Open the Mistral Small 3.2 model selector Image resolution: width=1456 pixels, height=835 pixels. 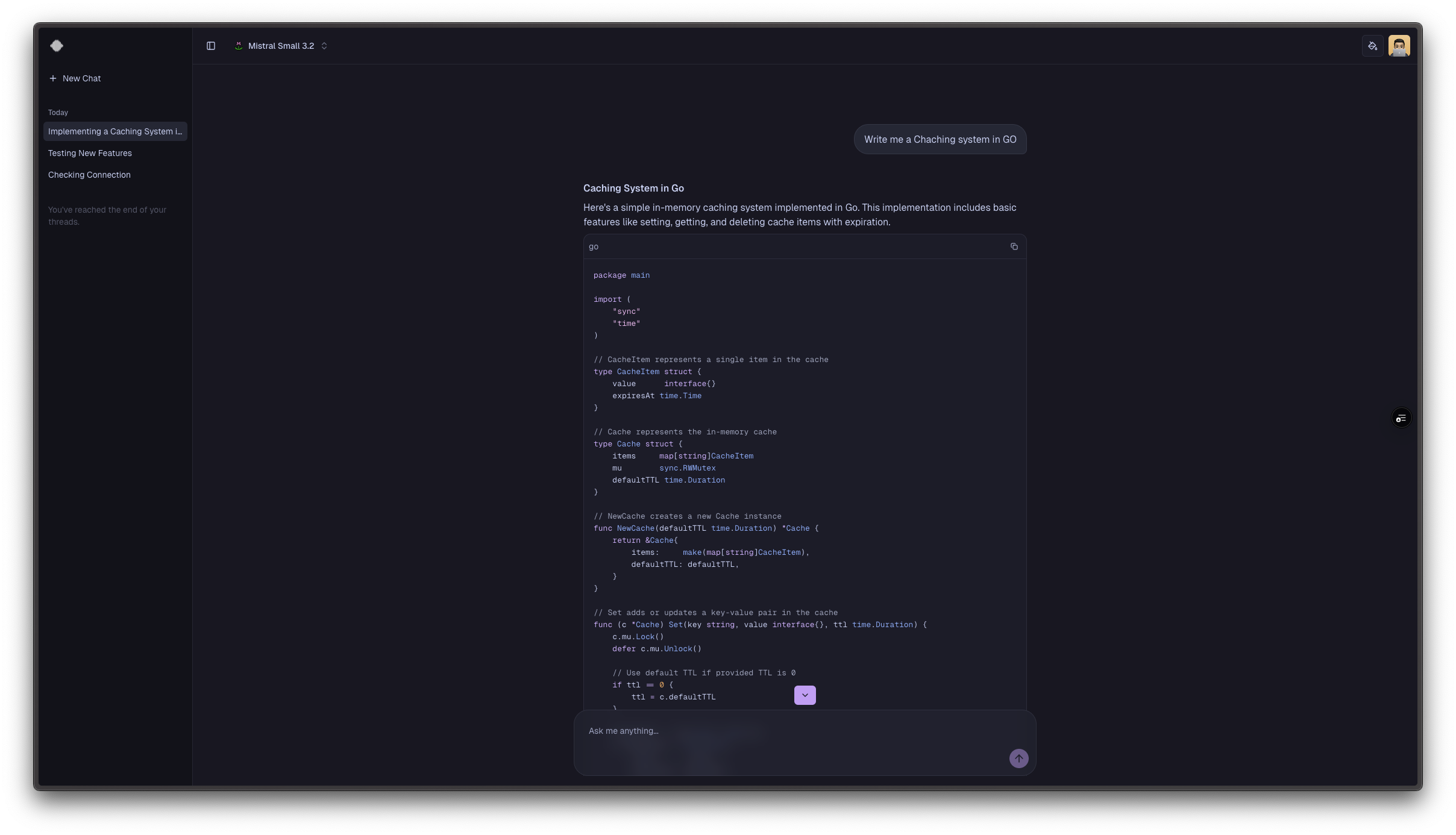pyautogui.click(x=281, y=46)
